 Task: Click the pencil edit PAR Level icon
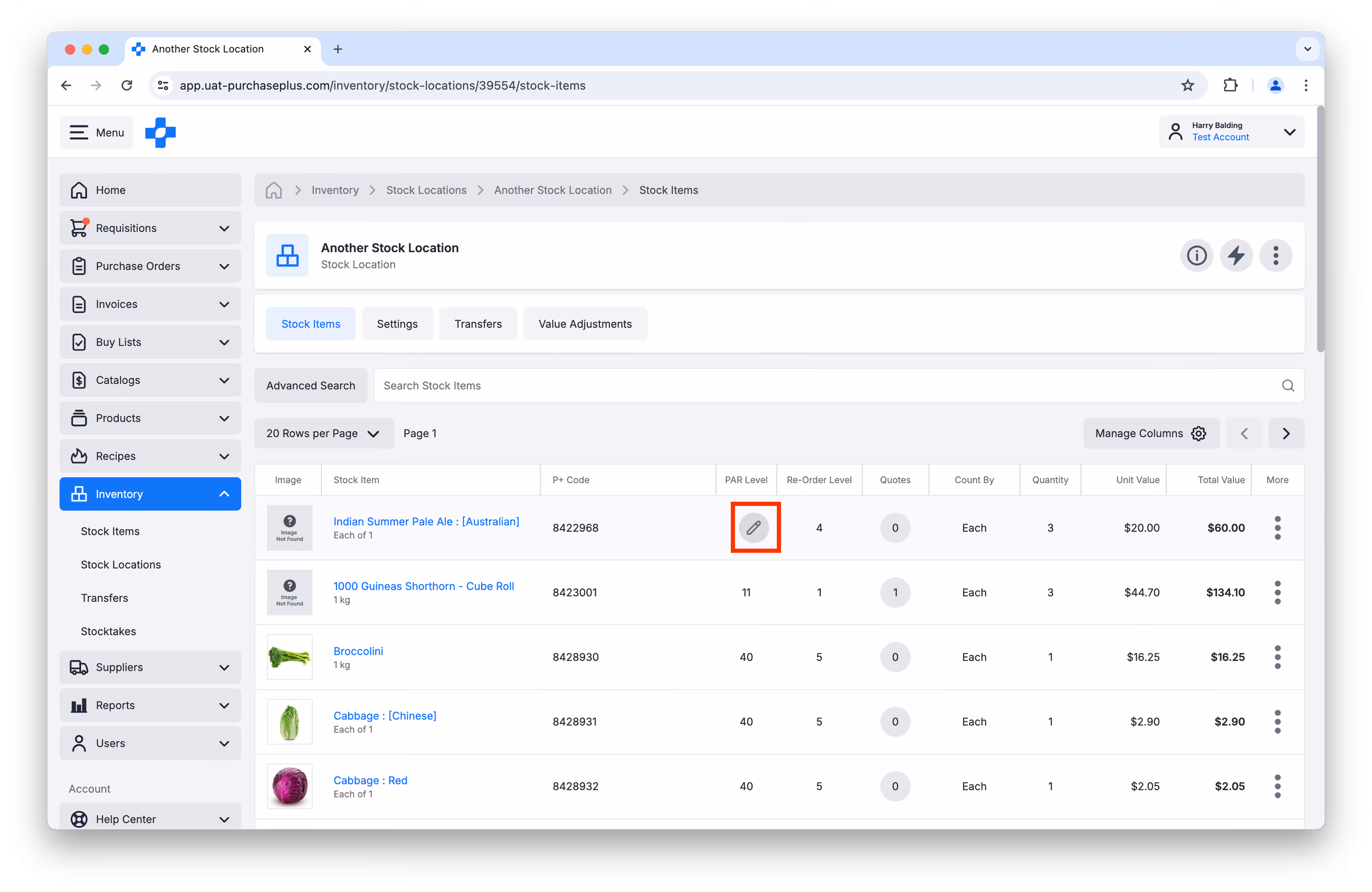pos(754,527)
